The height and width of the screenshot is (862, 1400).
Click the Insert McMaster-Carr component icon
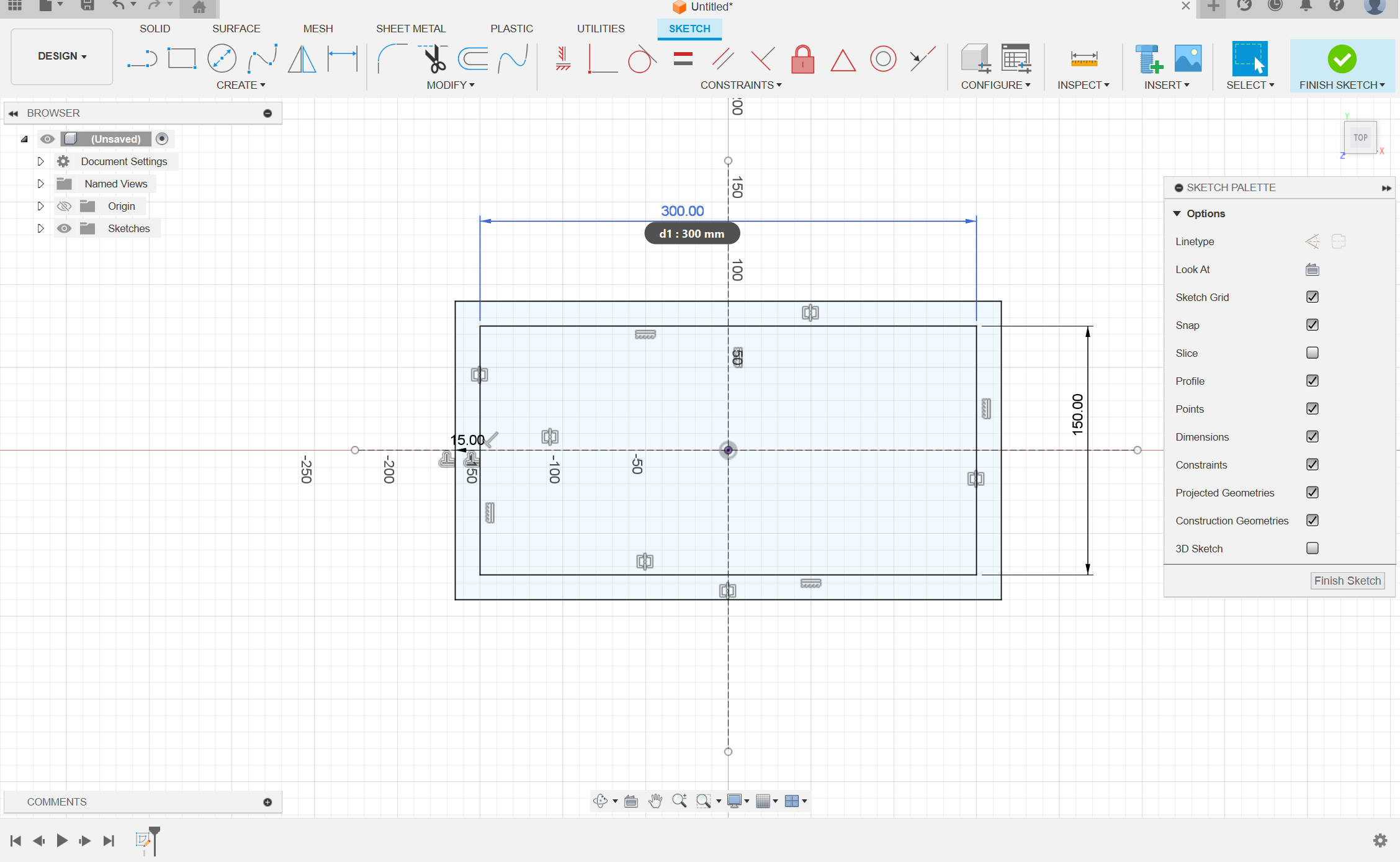[1148, 59]
